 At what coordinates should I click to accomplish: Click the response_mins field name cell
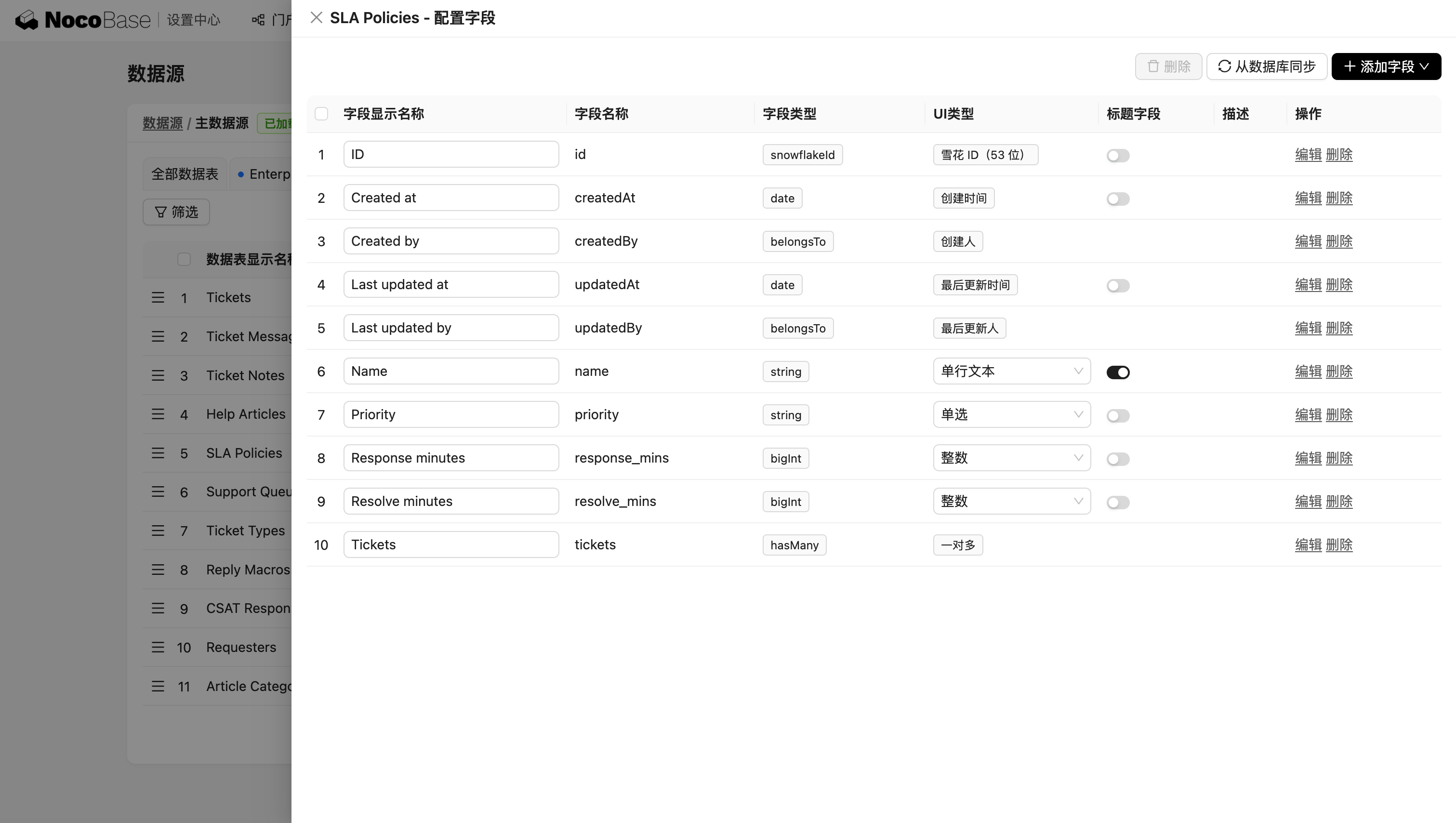point(622,458)
